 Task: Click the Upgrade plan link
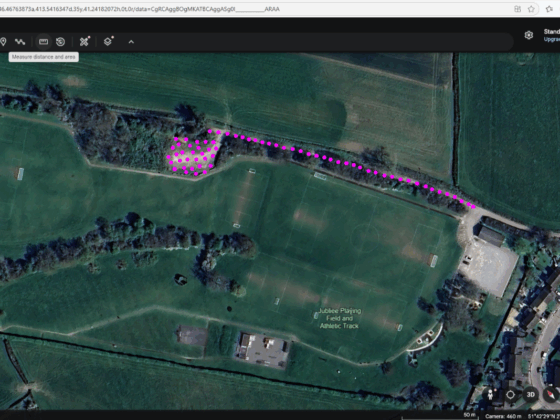pyautogui.click(x=551, y=39)
